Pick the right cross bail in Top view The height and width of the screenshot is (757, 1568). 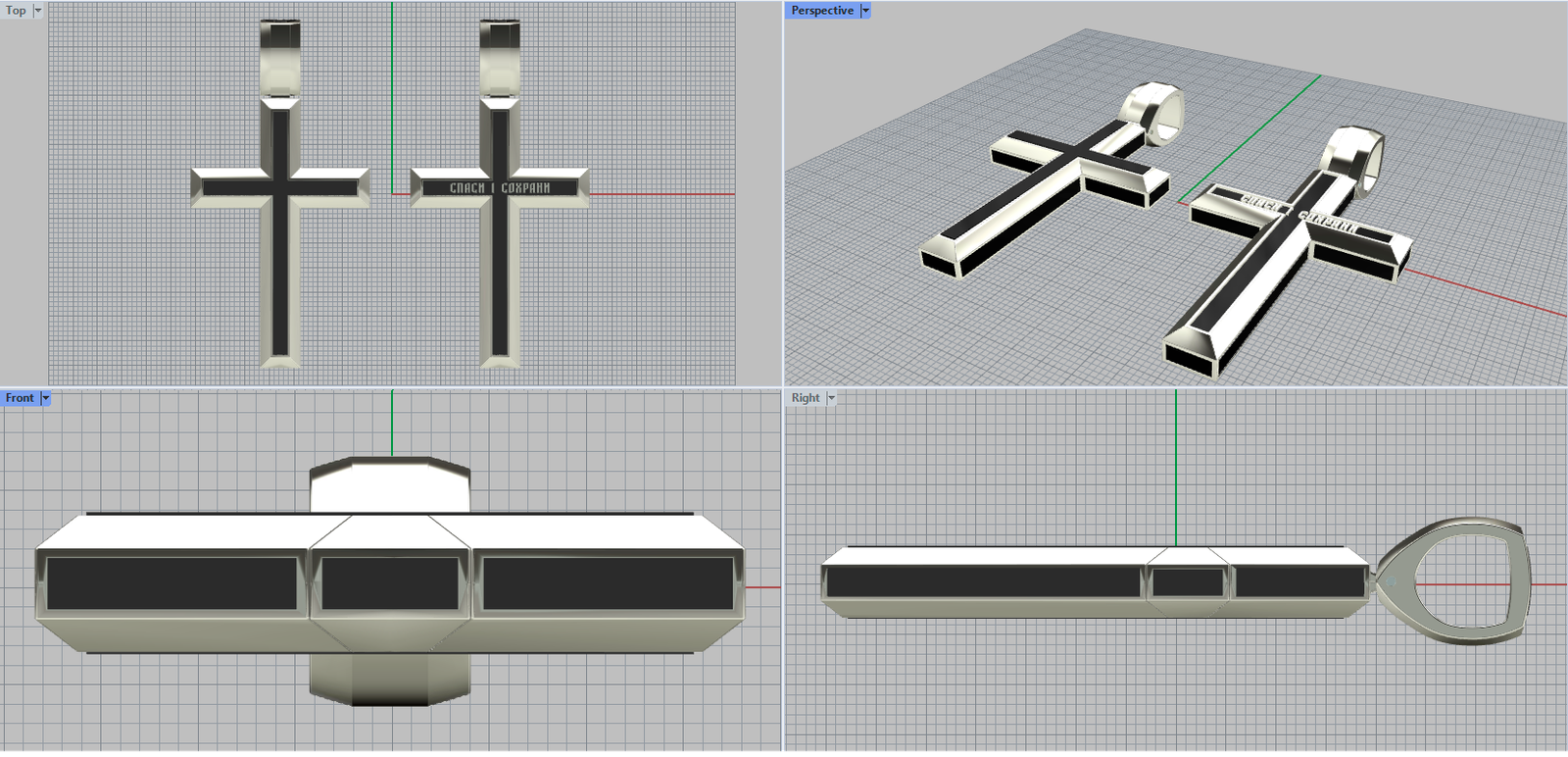pos(500,59)
